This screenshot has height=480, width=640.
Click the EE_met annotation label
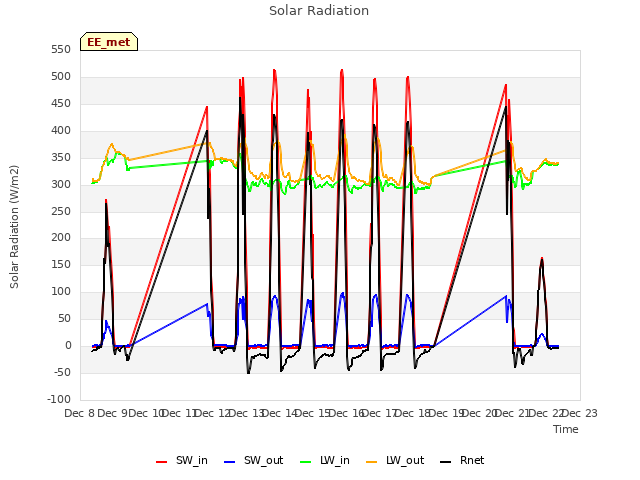pyautogui.click(x=109, y=42)
